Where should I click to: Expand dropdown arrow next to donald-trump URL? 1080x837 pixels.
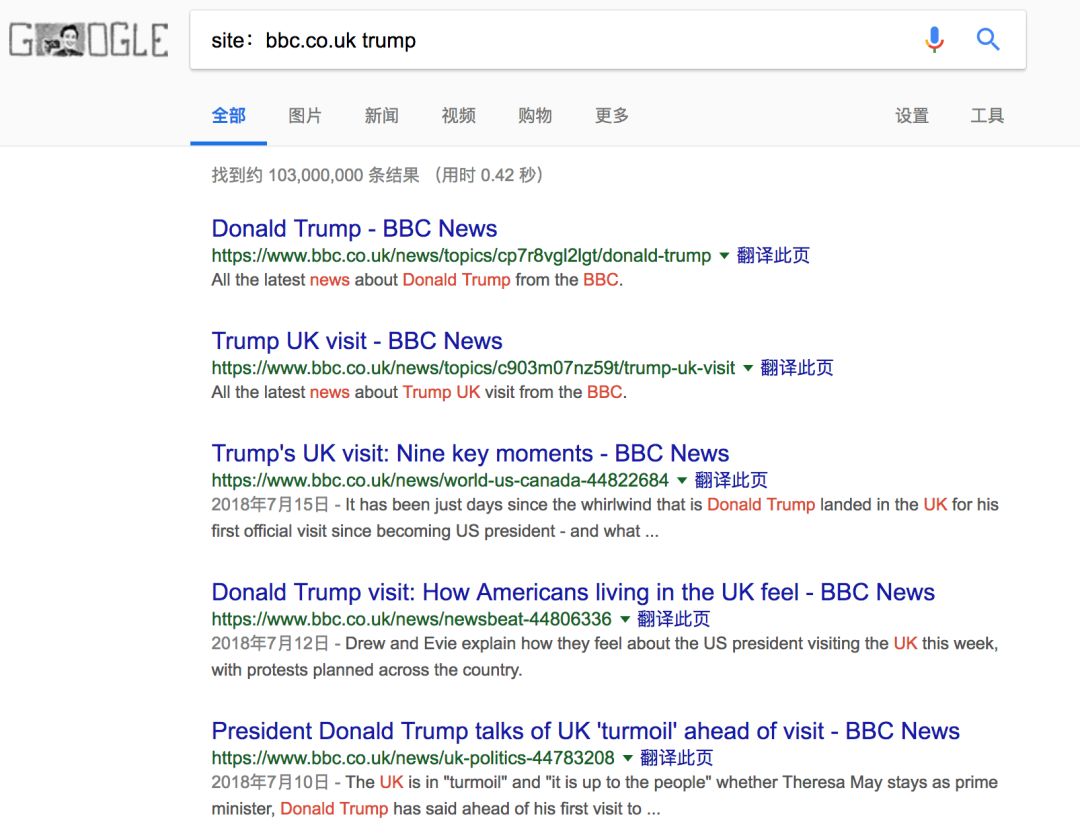[x=724, y=256]
